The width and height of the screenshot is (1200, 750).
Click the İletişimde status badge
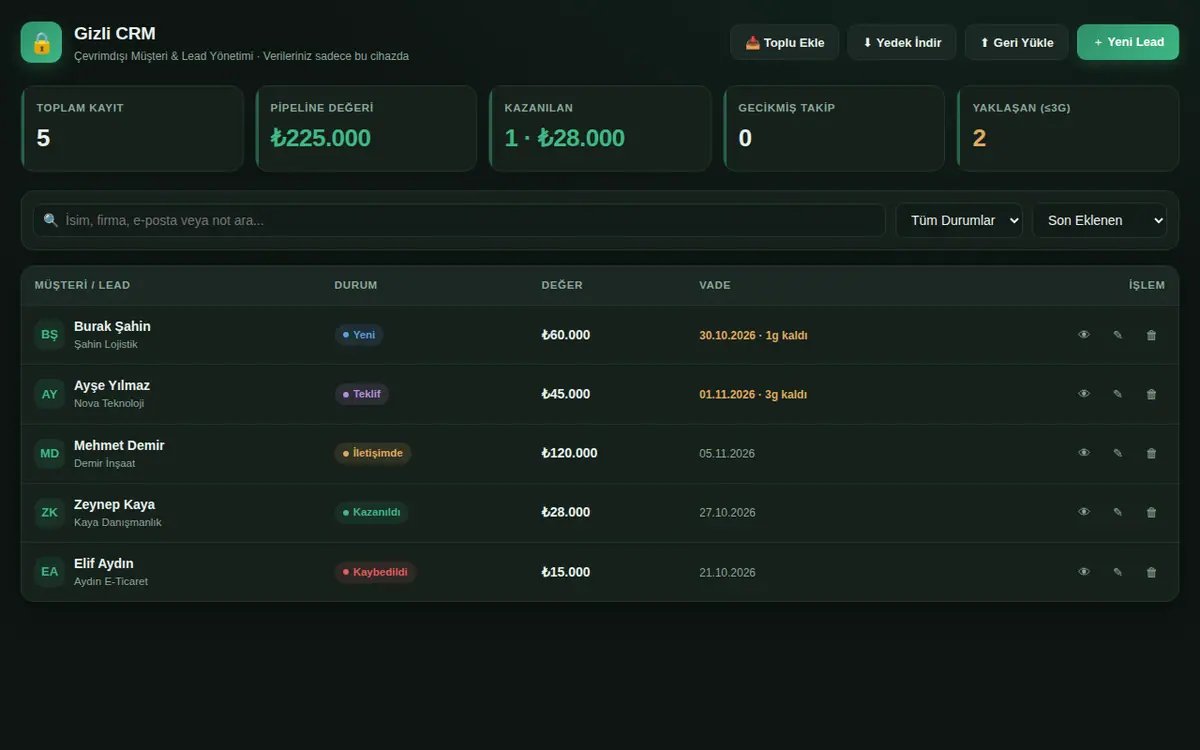pyautogui.click(x=373, y=453)
